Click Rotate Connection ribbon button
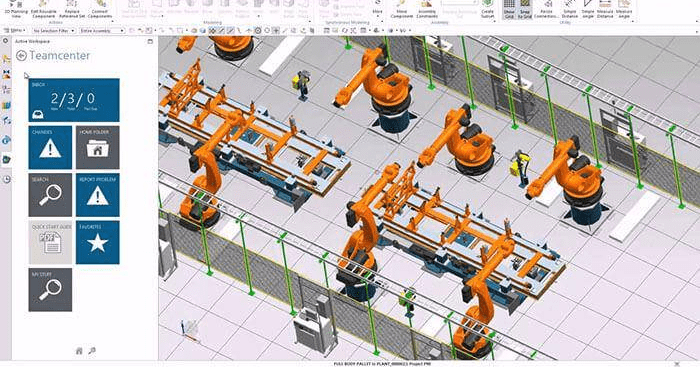700x367 pixels. [x=546, y=9]
